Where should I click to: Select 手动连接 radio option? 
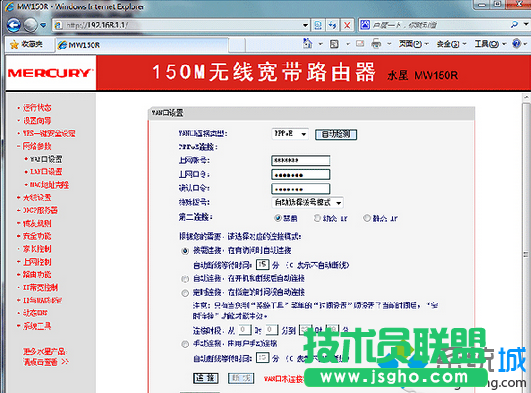[185, 345]
